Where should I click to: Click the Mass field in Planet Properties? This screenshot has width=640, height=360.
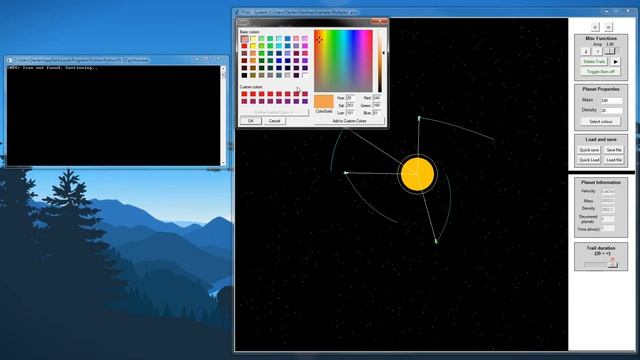pyautogui.click(x=611, y=100)
